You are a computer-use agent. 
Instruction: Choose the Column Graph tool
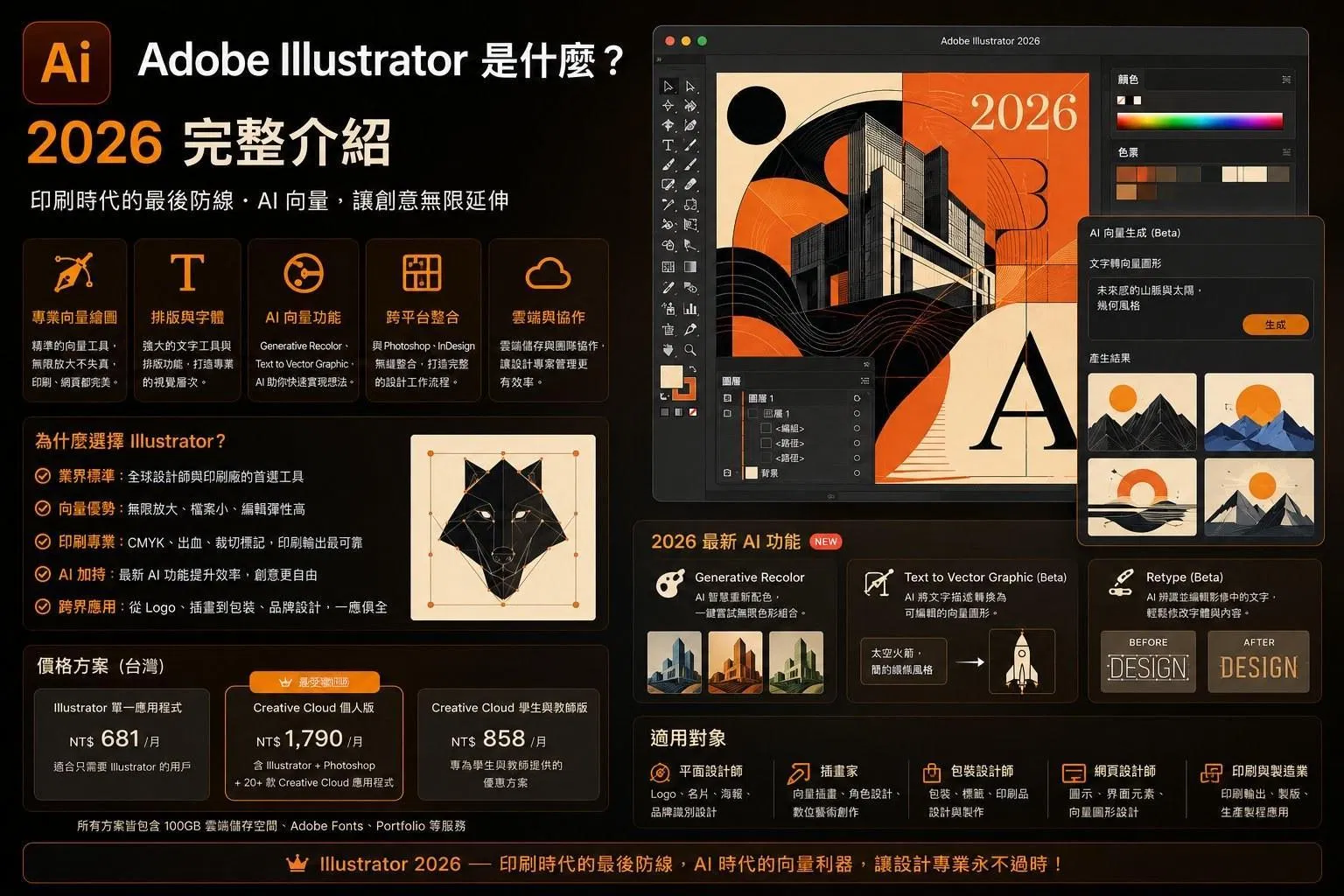pyautogui.click(x=690, y=309)
